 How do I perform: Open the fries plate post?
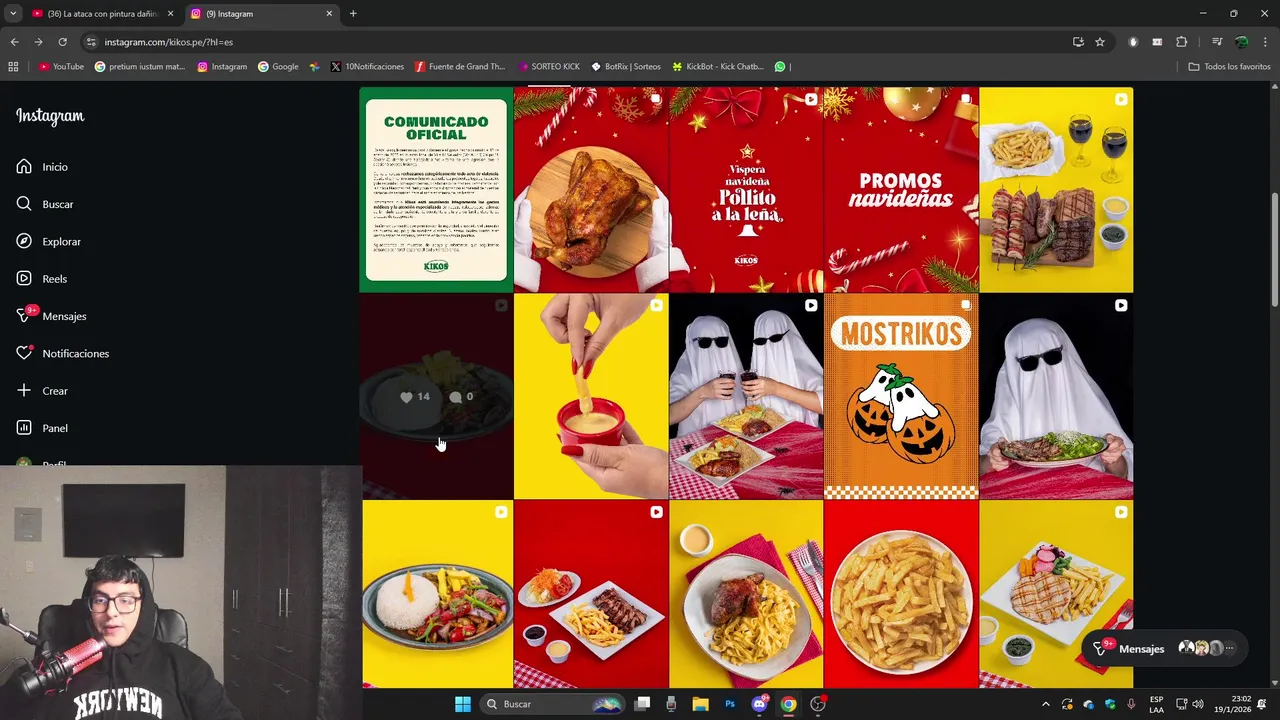tap(901, 594)
